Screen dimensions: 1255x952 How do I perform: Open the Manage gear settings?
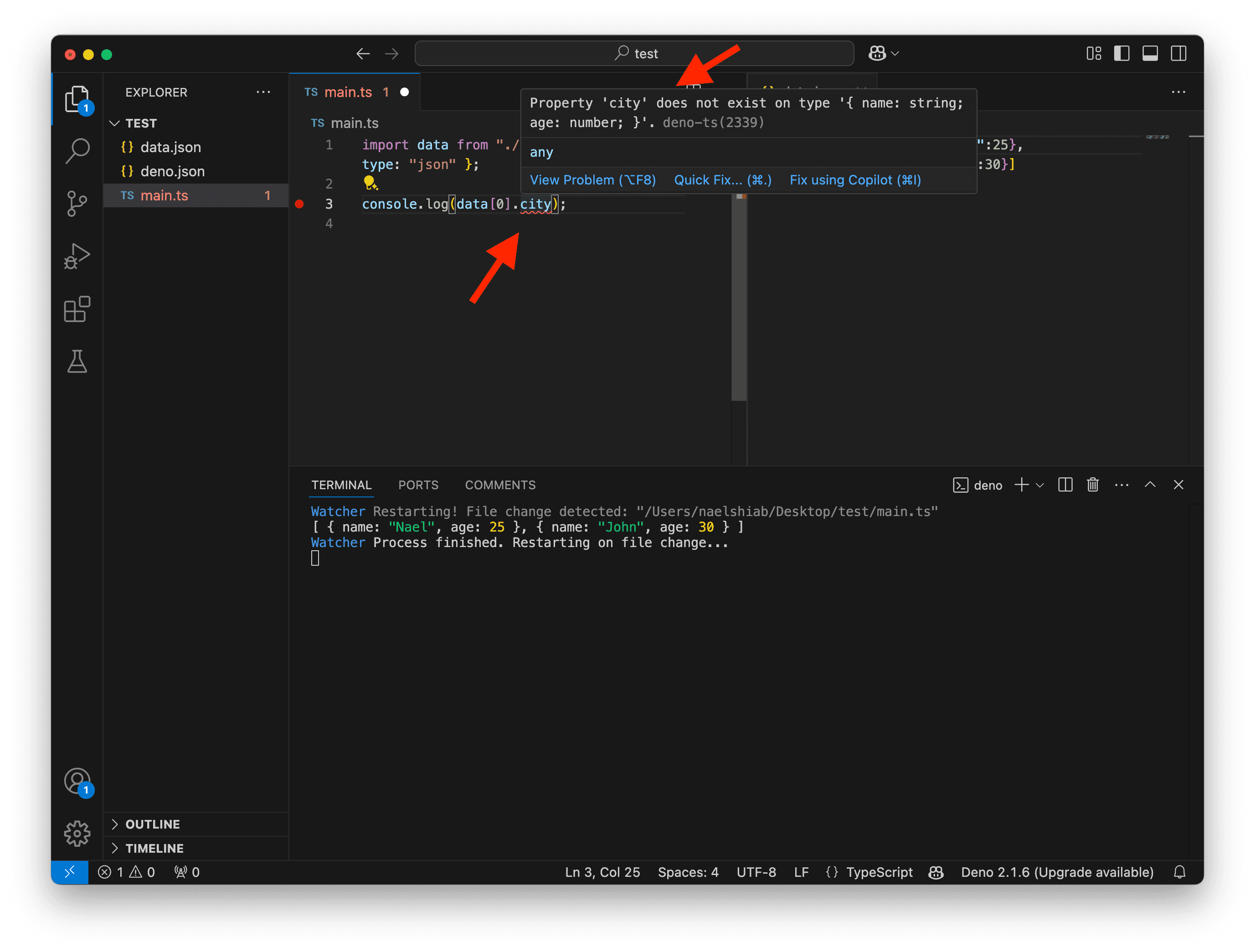(77, 834)
